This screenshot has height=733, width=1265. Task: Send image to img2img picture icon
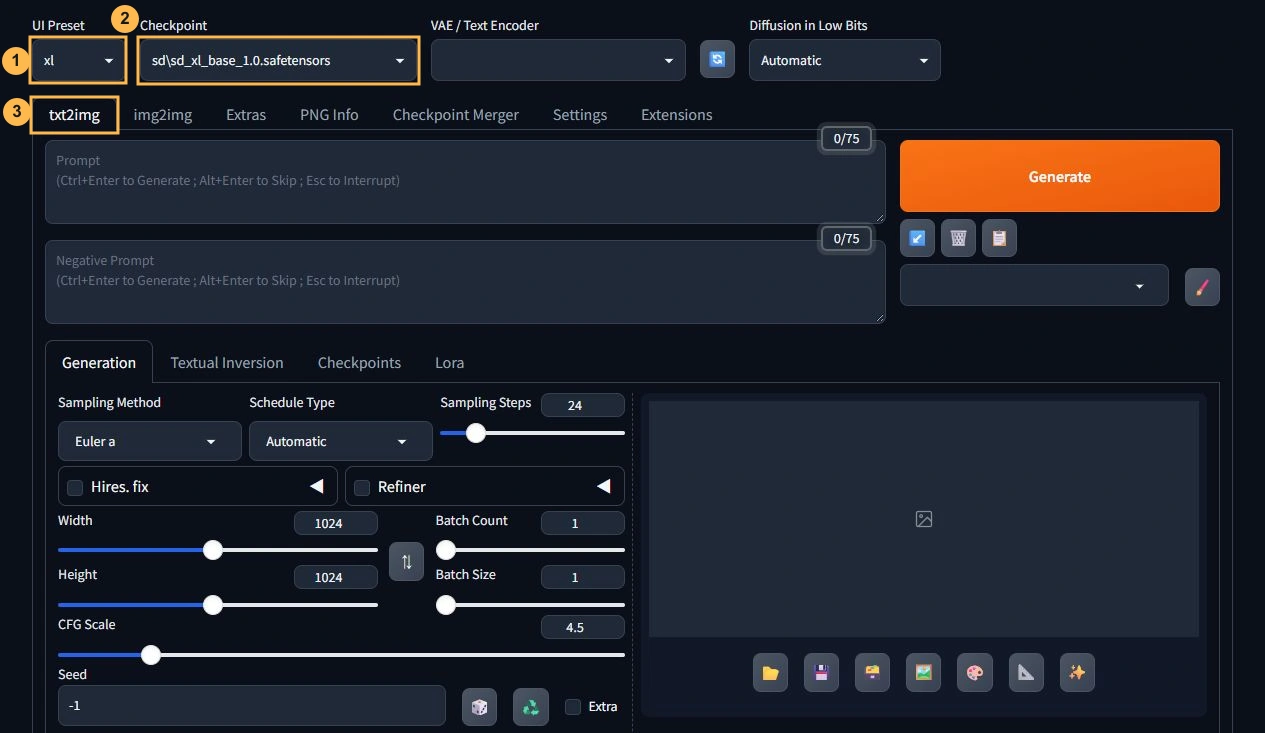pyautogui.click(x=923, y=673)
